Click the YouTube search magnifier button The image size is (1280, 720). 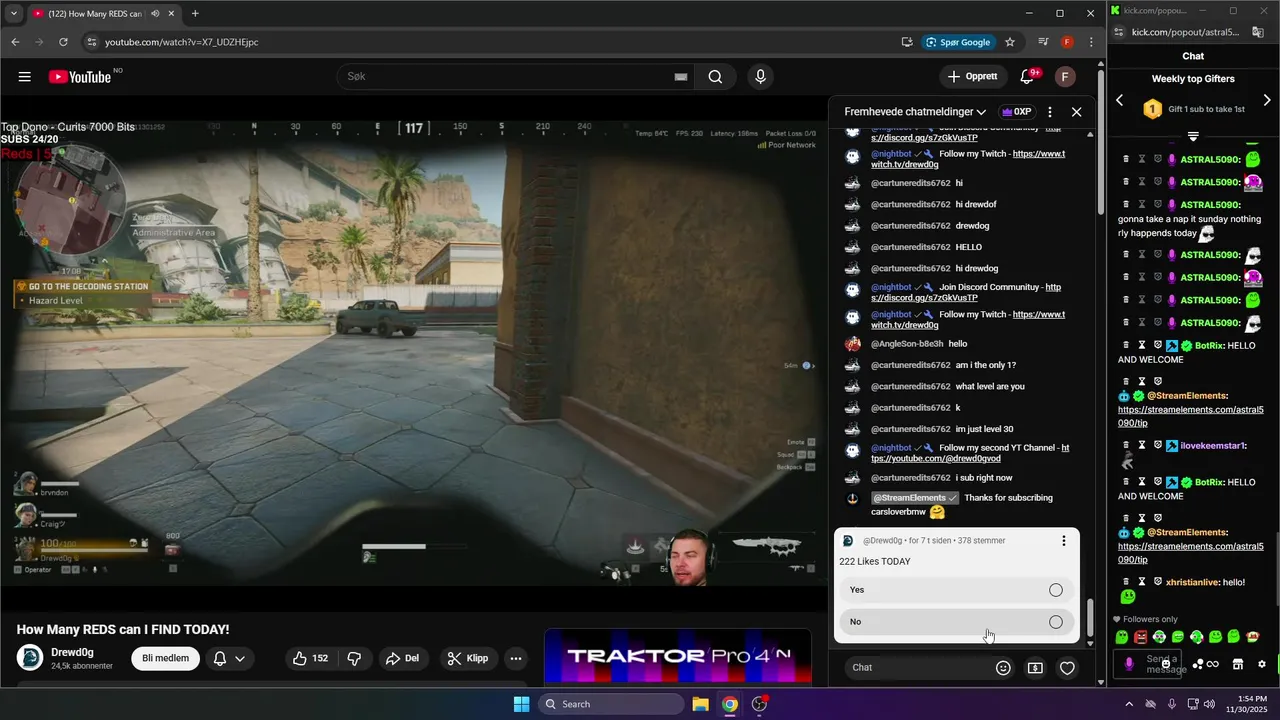[x=715, y=77]
